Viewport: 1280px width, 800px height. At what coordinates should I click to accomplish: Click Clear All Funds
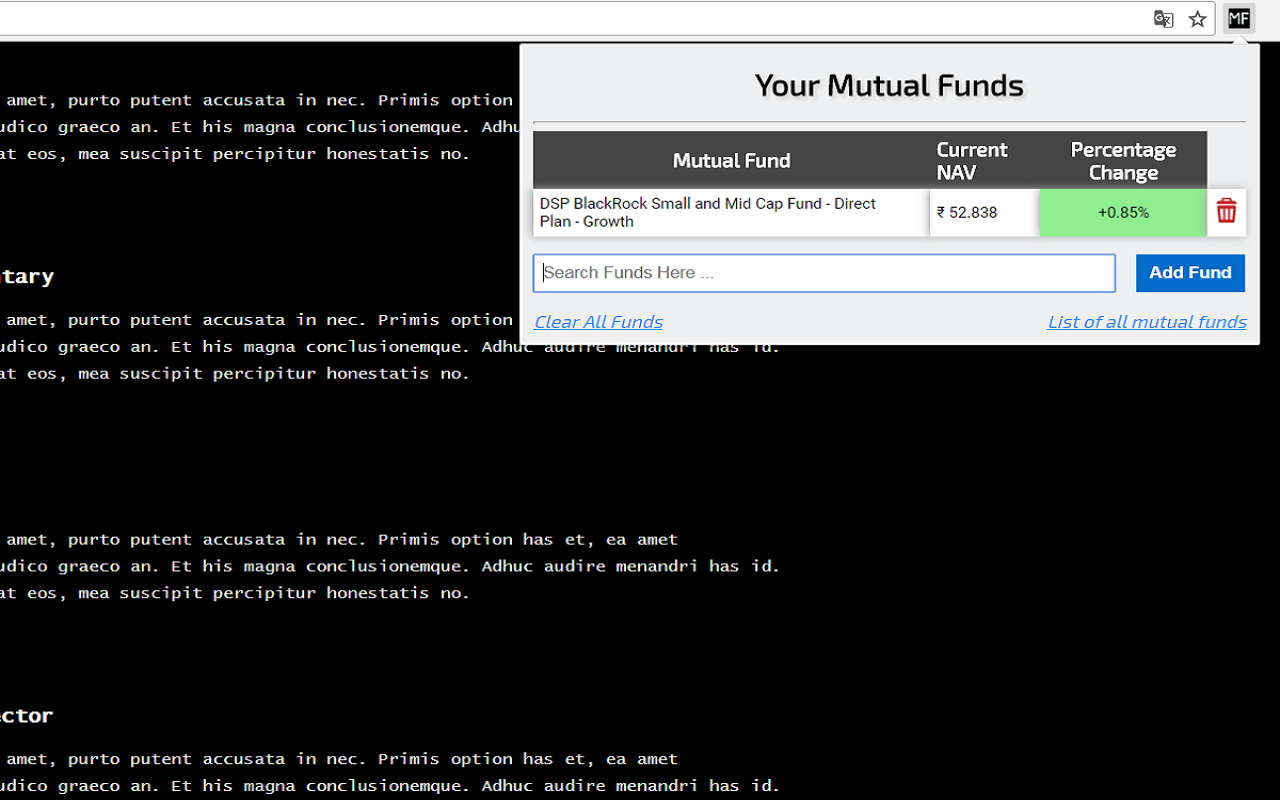pyautogui.click(x=598, y=321)
